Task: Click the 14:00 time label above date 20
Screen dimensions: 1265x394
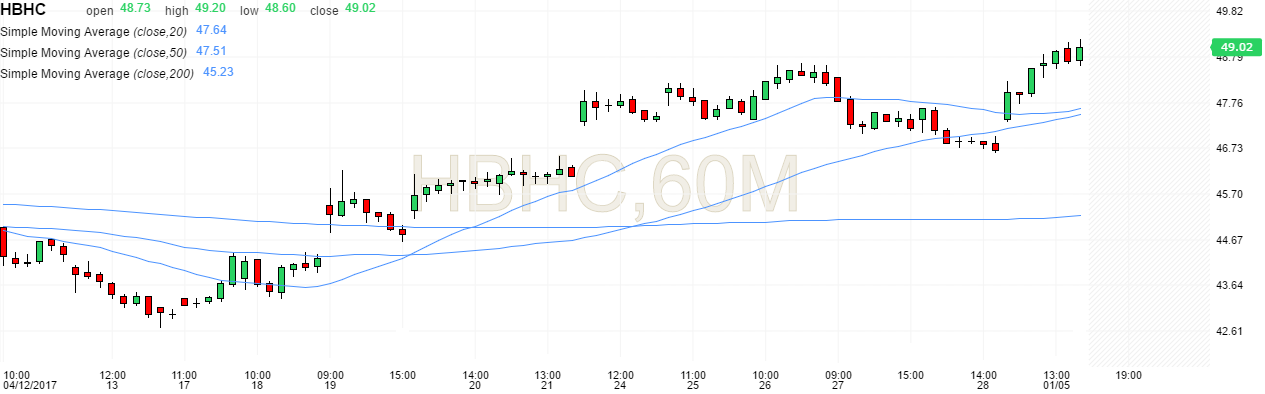Action: pyautogui.click(x=475, y=374)
